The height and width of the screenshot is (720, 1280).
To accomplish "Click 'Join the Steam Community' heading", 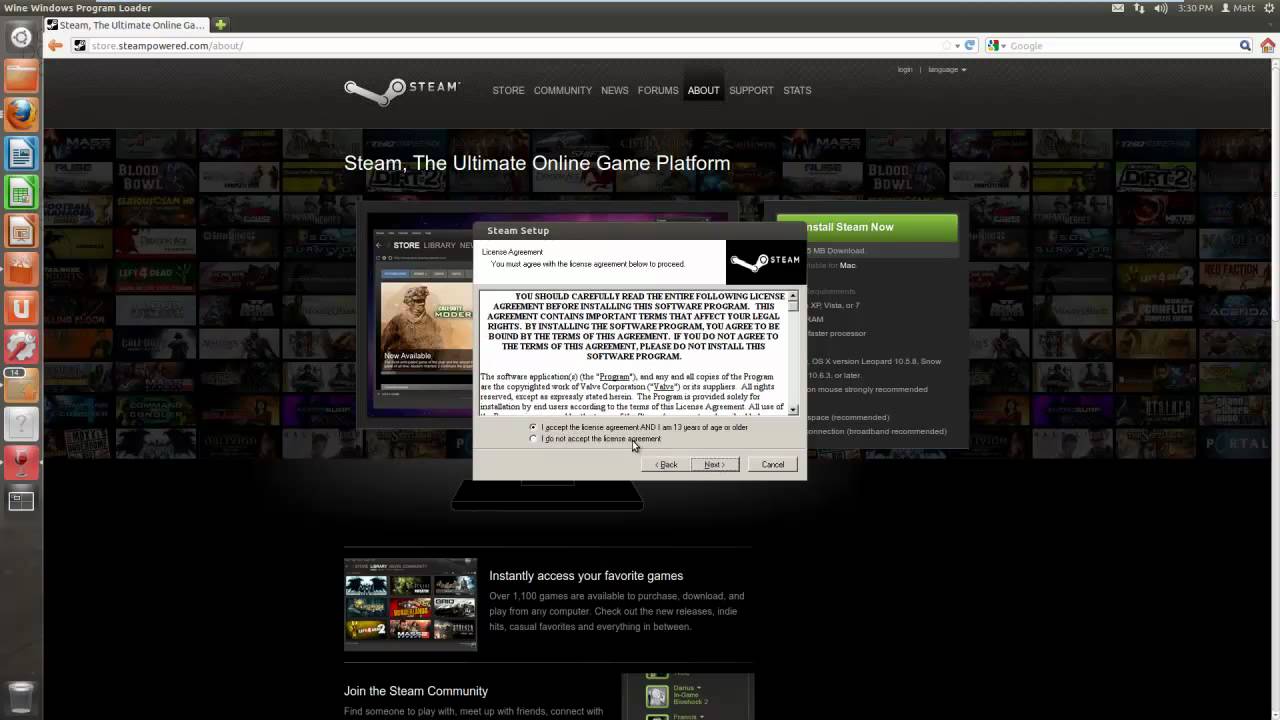I will pos(416,691).
